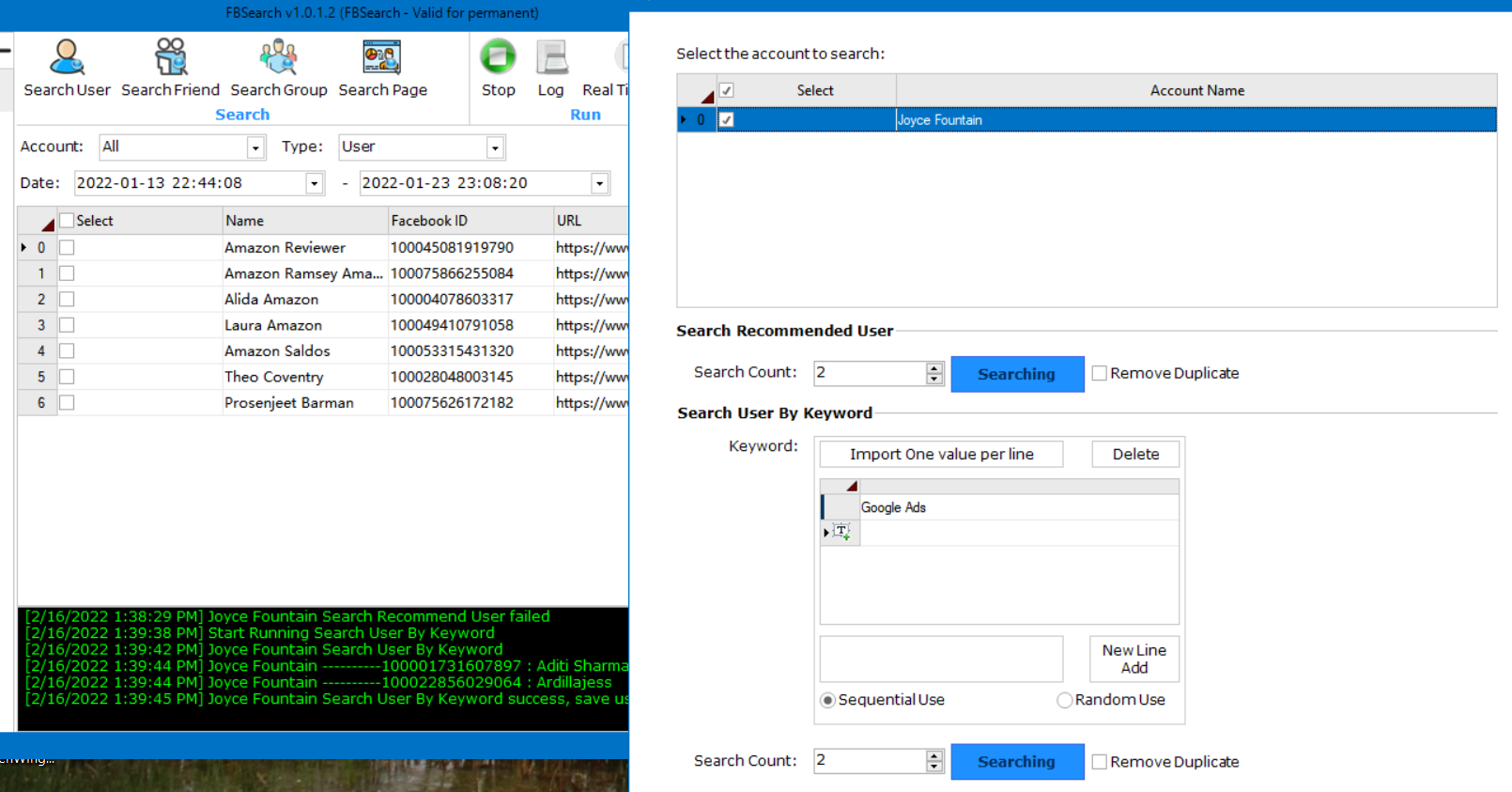Click the new row icon in keyword list
The width and height of the screenshot is (1512, 792).
point(841,532)
